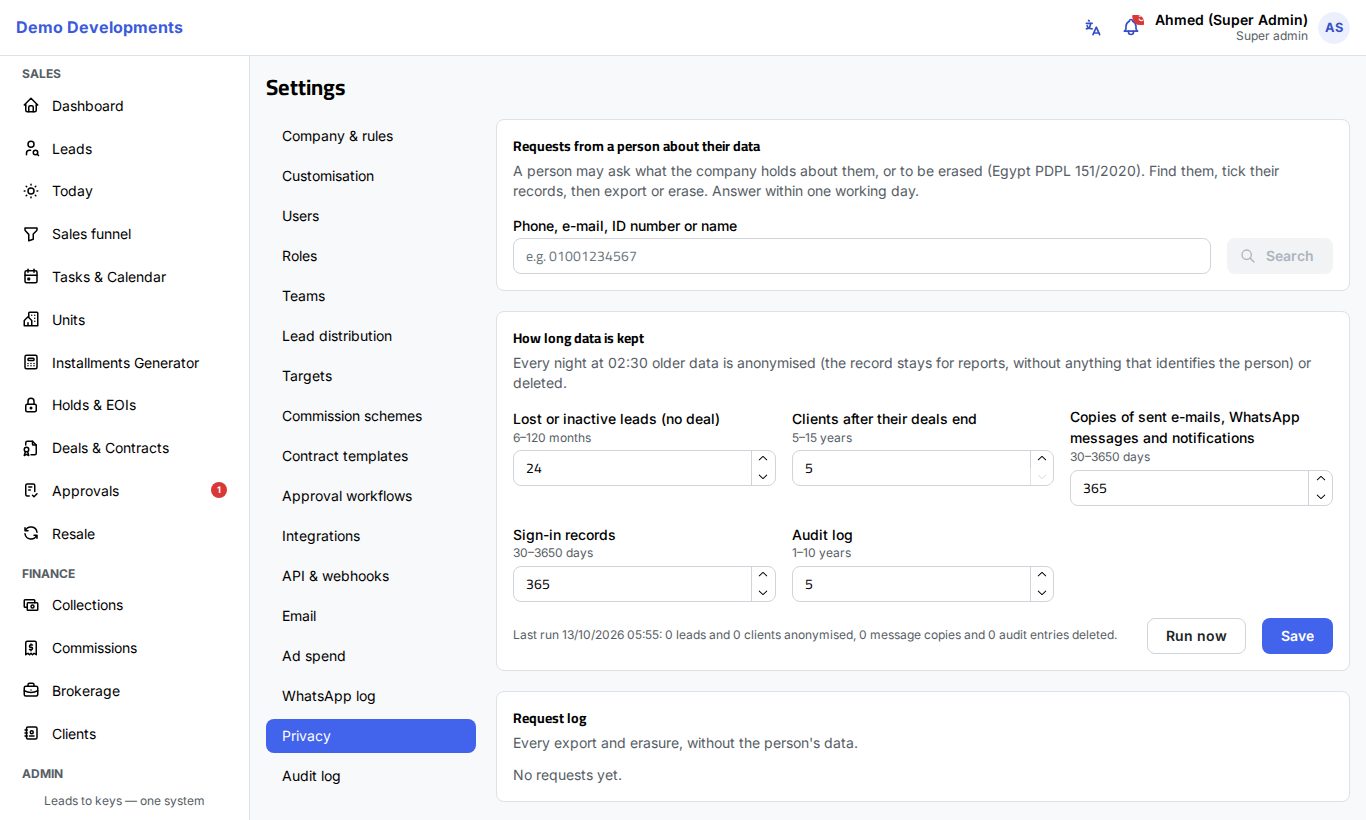Click the Search button for person data
The width and height of the screenshot is (1366, 820).
[1280, 256]
